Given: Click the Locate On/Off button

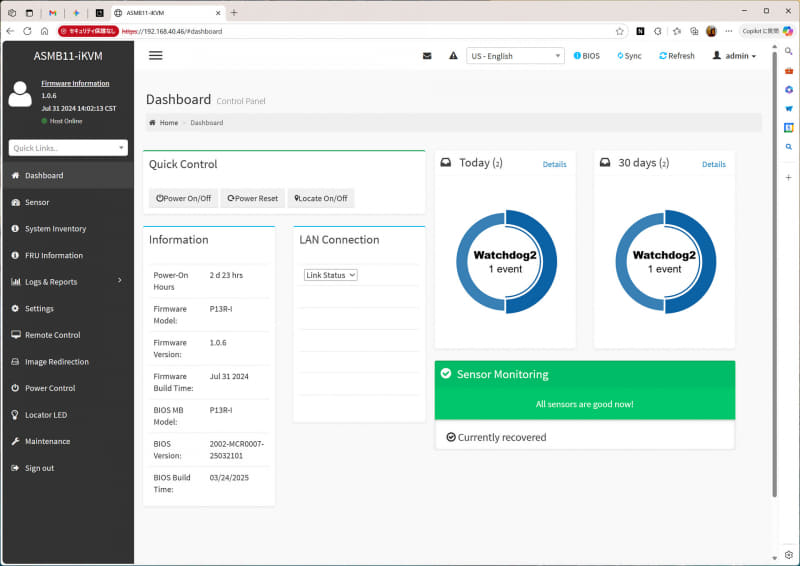Looking at the screenshot, I should point(321,198).
